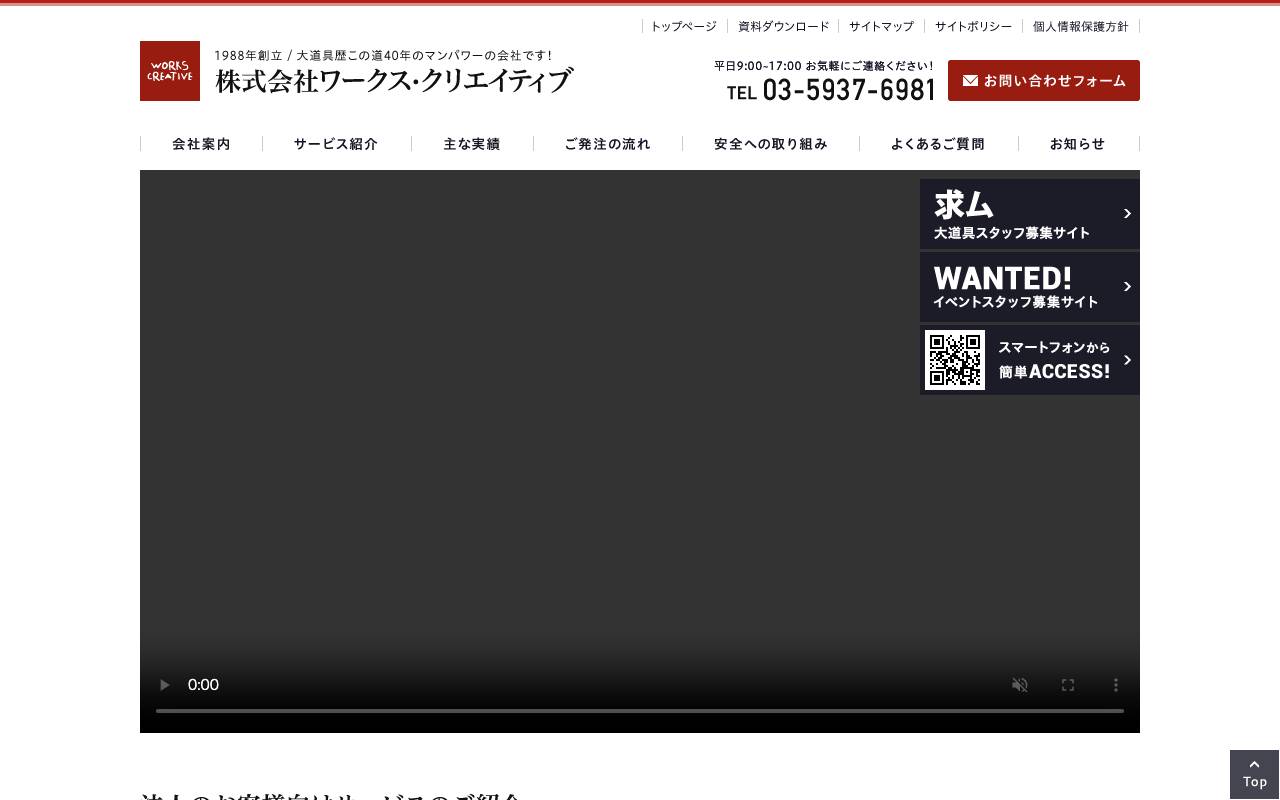This screenshot has height=800, width=1280.
Task: Open video more options menu
Action: click(1116, 685)
